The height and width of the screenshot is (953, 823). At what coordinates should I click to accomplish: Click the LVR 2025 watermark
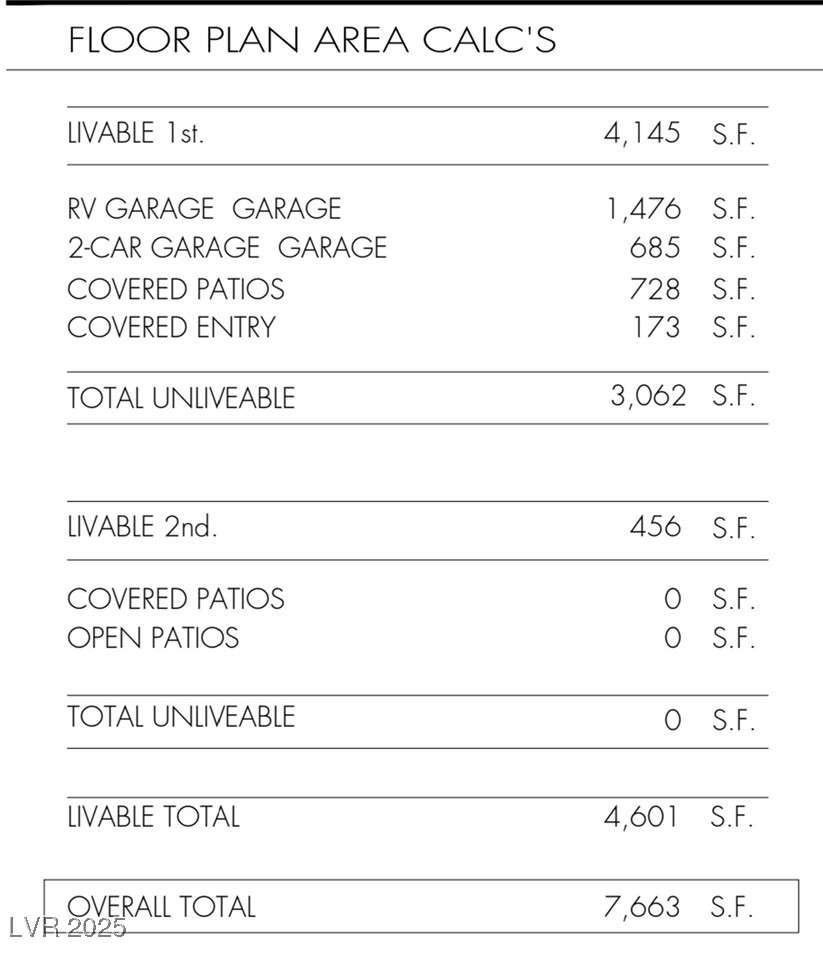(68, 928)
